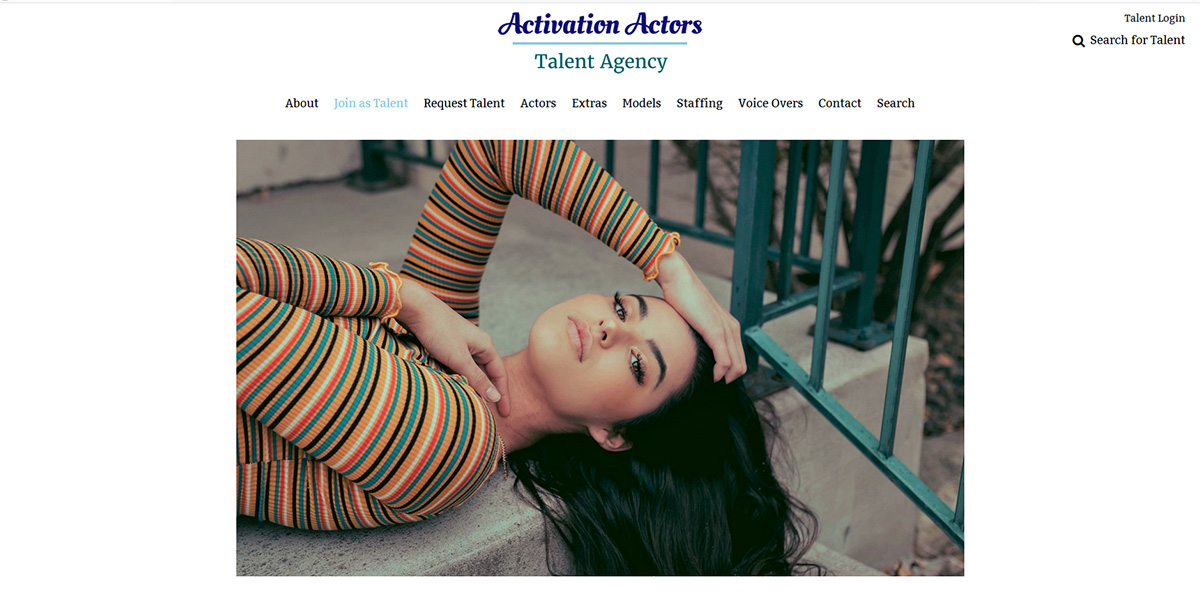The height and width of the screenshot is (600, 1200).
Task: Click the Search for Talent text link
Action: [1137, 40]
